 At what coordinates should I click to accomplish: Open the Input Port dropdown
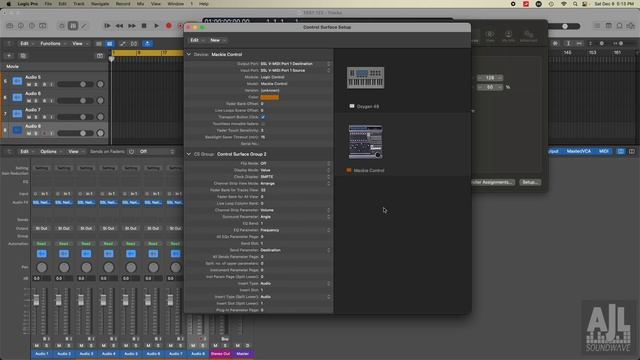(296, 70)
